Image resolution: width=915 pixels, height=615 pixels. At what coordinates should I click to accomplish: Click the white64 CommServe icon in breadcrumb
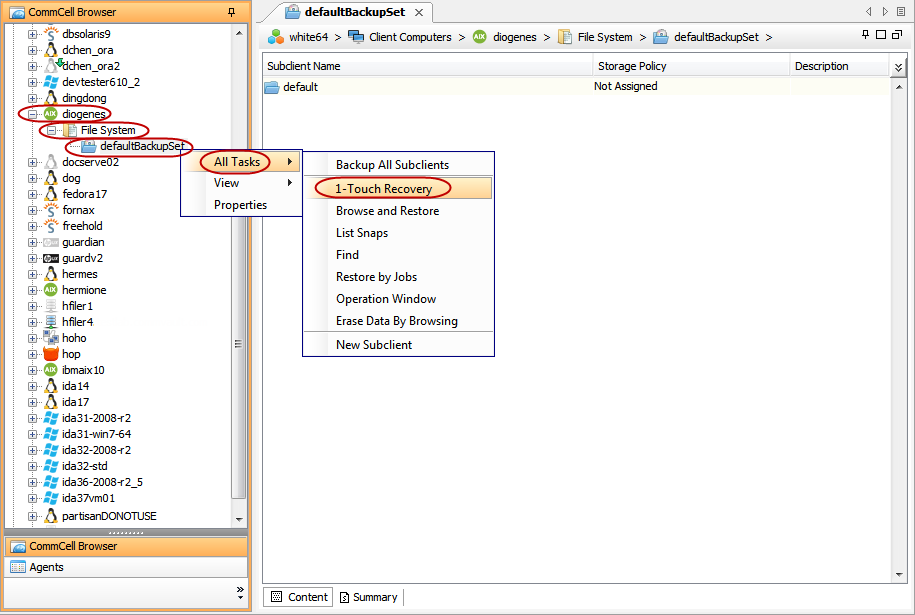click(276, 37)
